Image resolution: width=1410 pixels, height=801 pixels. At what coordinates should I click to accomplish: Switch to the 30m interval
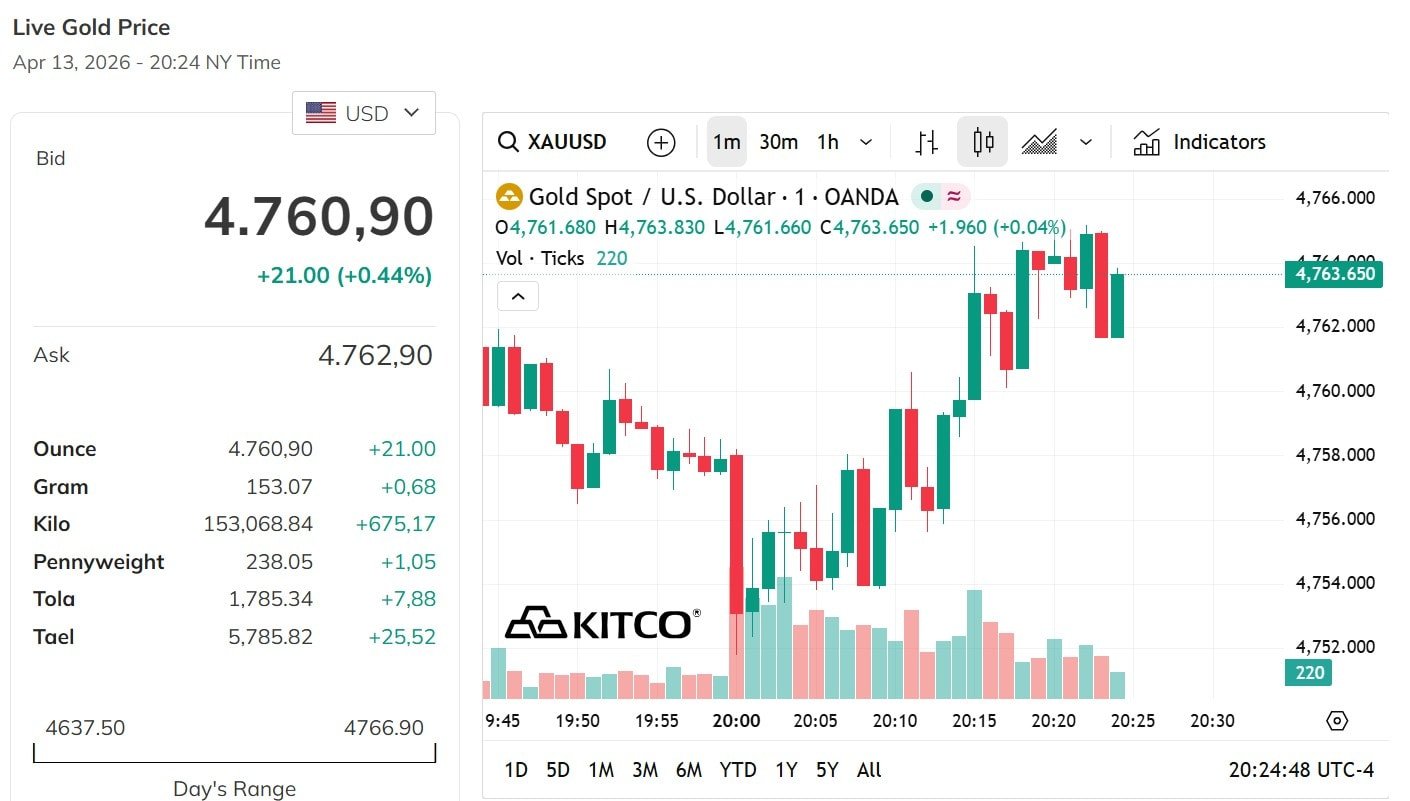pos(778,142)
